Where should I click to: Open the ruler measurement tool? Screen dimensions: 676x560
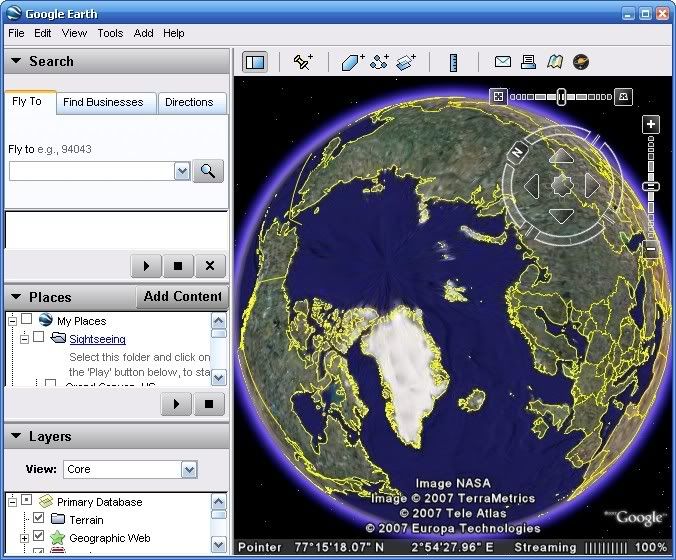(x=453, y=63)
